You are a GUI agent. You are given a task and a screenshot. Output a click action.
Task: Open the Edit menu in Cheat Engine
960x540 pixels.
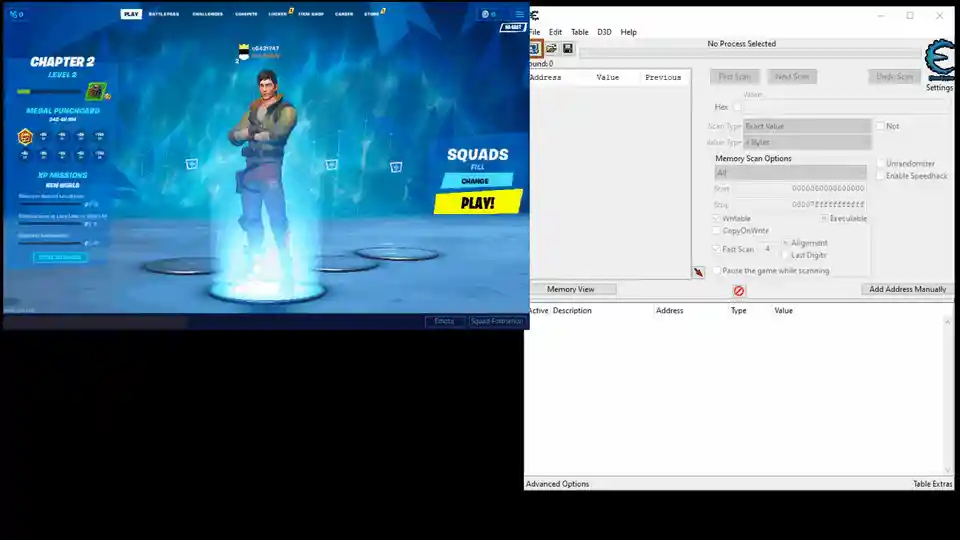pyautogui.click(x=555, y=32)
